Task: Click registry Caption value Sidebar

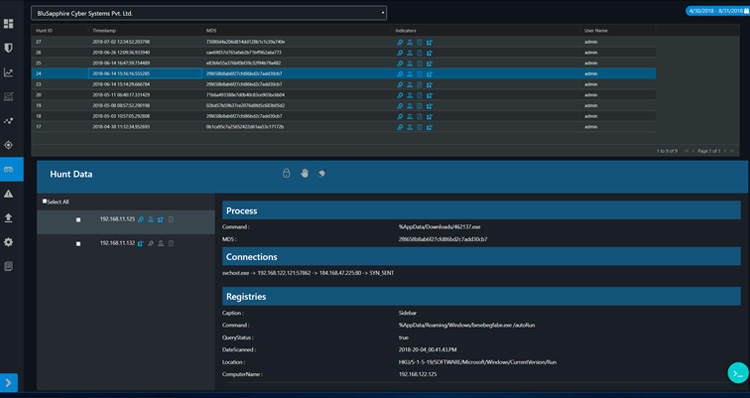Action: click(407, 313)
